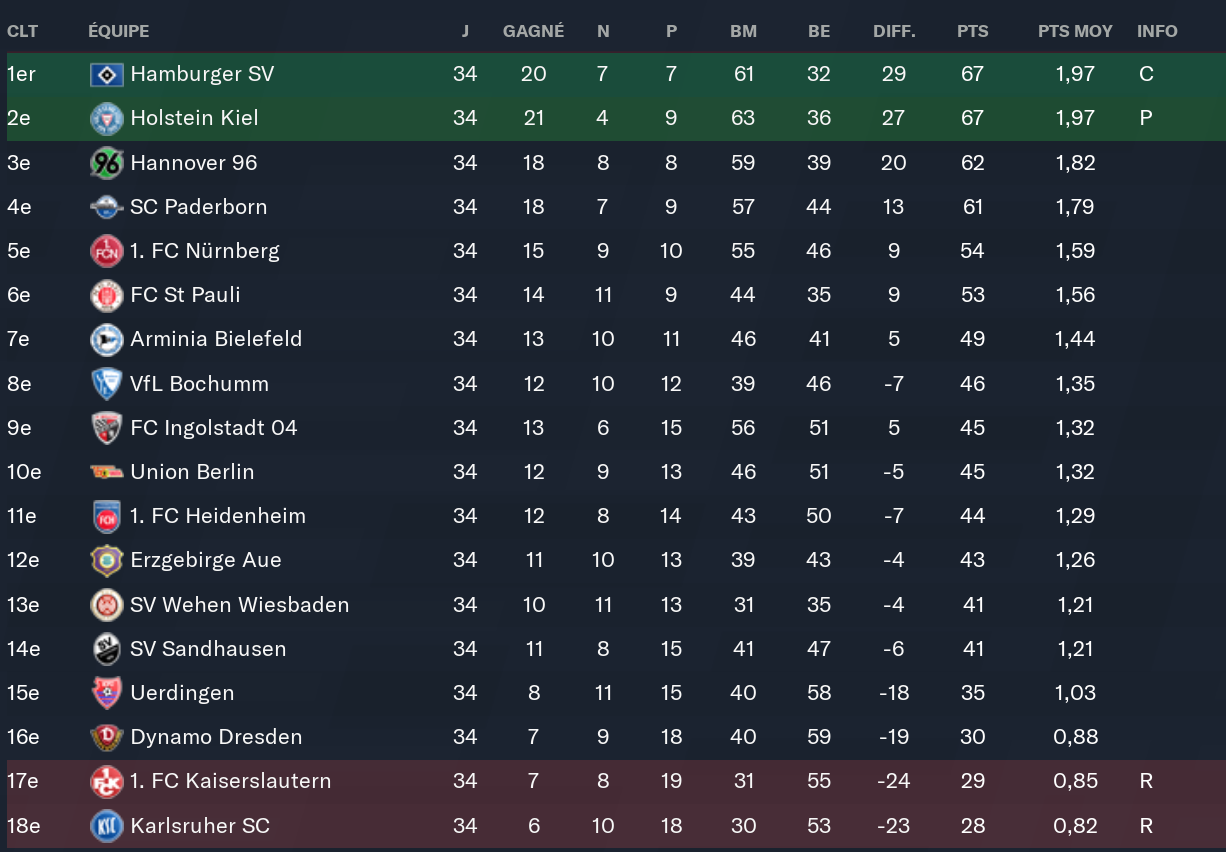This screenshot has height=852, width=1226.
Task: Sort standings by GAGNÉ column
Action: pos(533,31)
